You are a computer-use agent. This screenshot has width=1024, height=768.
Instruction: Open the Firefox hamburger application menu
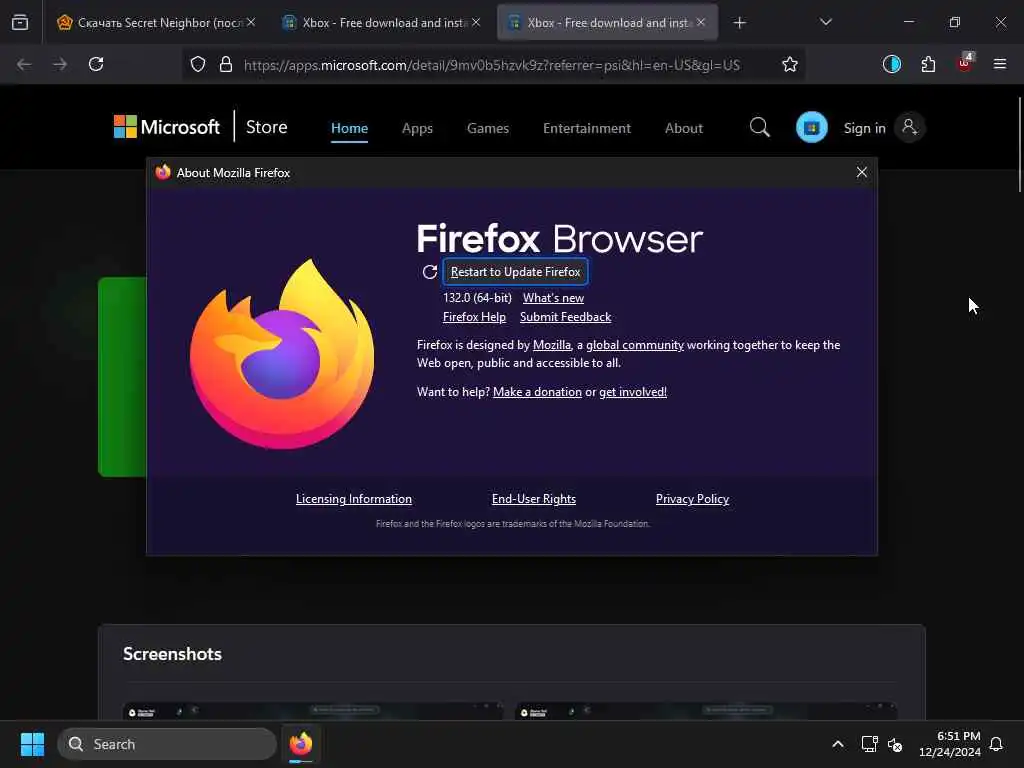[999, 64]
